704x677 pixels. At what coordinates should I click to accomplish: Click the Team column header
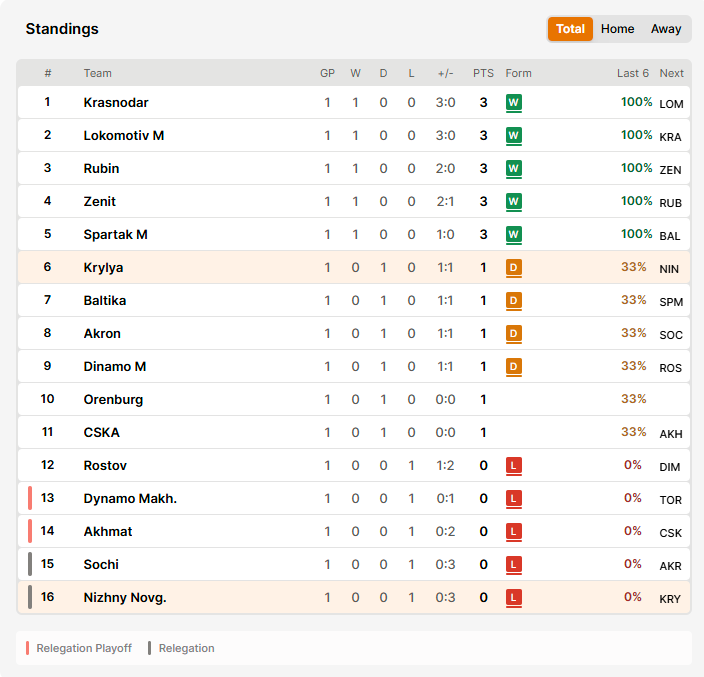(97, 73)
